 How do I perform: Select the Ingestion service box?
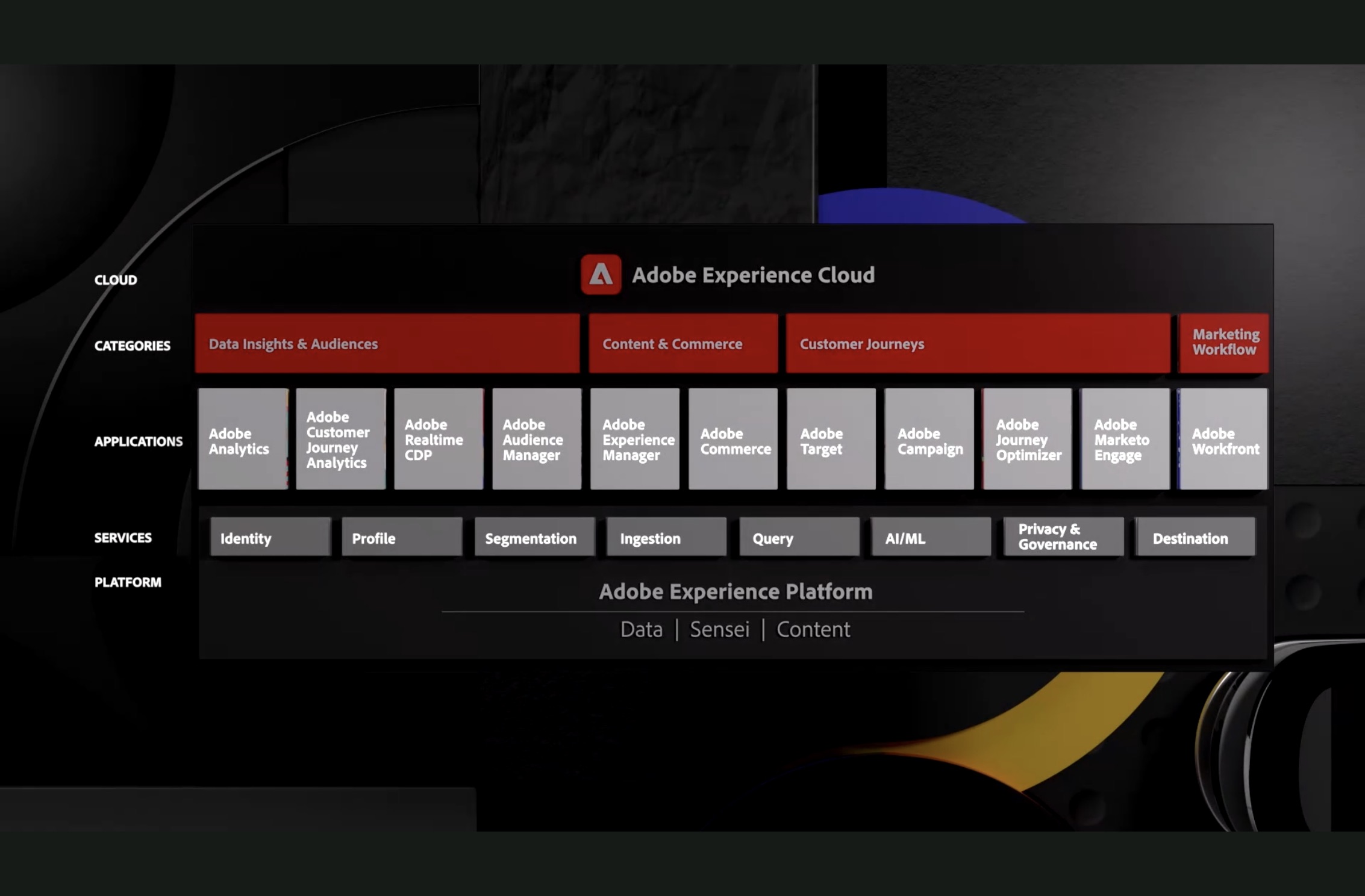click(667, 537)
